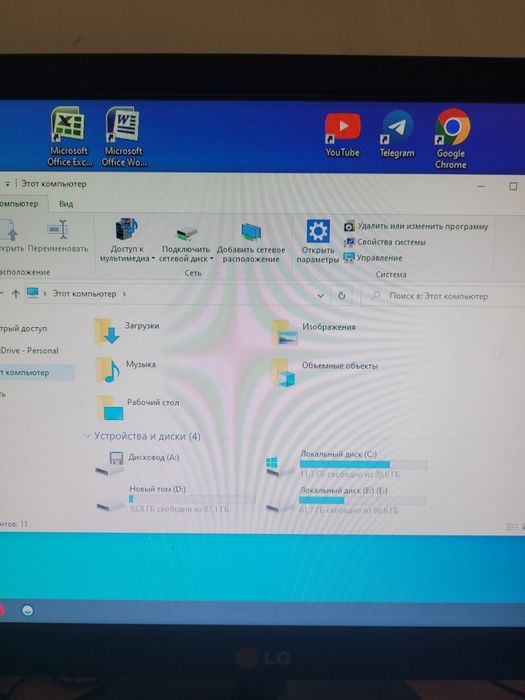
Task: Click C: drive usage bar
Action: [363, 464]
